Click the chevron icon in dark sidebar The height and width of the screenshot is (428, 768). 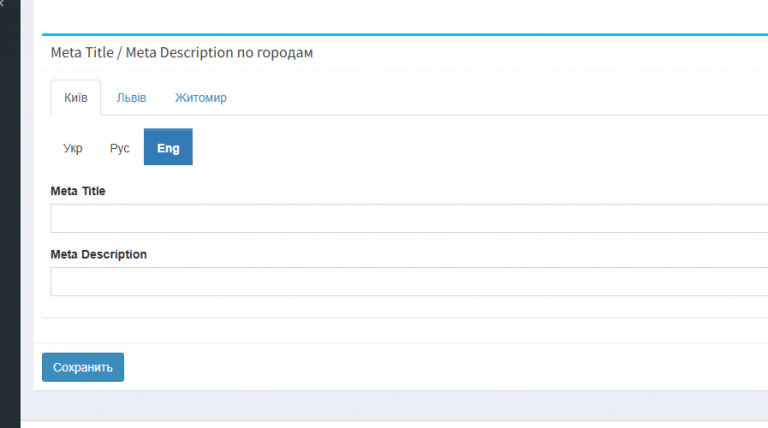tap(2, 3)
